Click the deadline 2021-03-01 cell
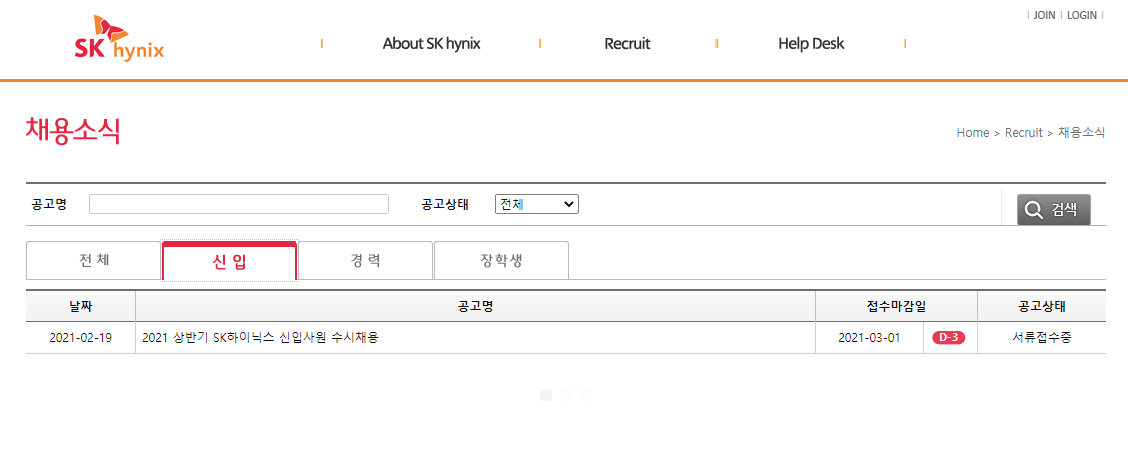 pyautogui.click(x=869, y=338)
